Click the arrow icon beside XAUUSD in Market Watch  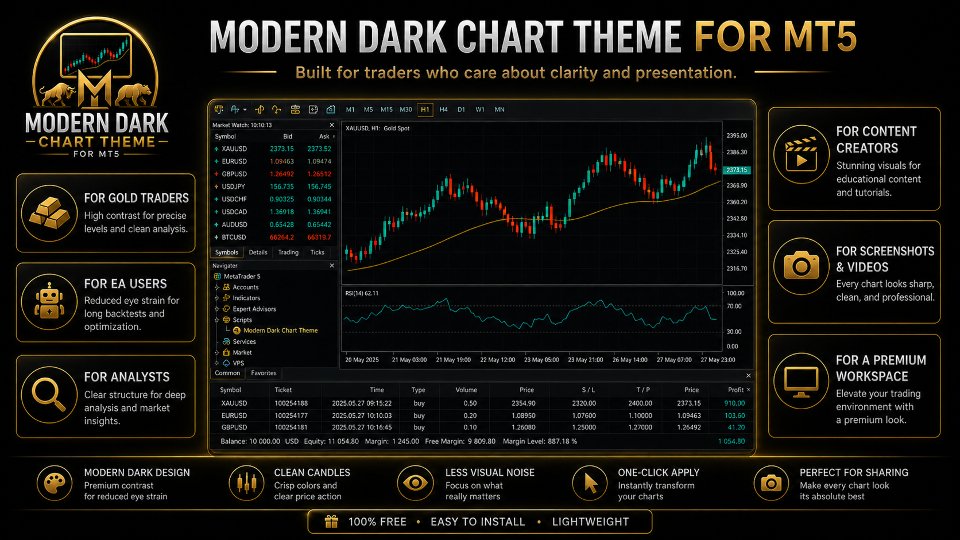(x=216, y=149)
